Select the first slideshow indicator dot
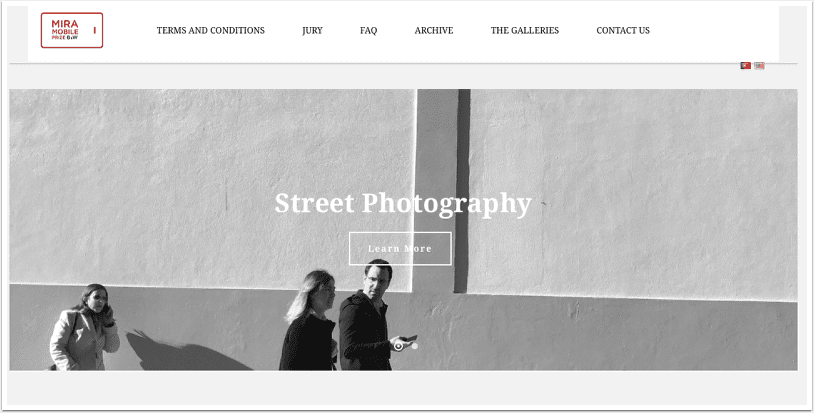Viewport: 814px width, 413px height. pyautogui.click(x=399, y=346)
